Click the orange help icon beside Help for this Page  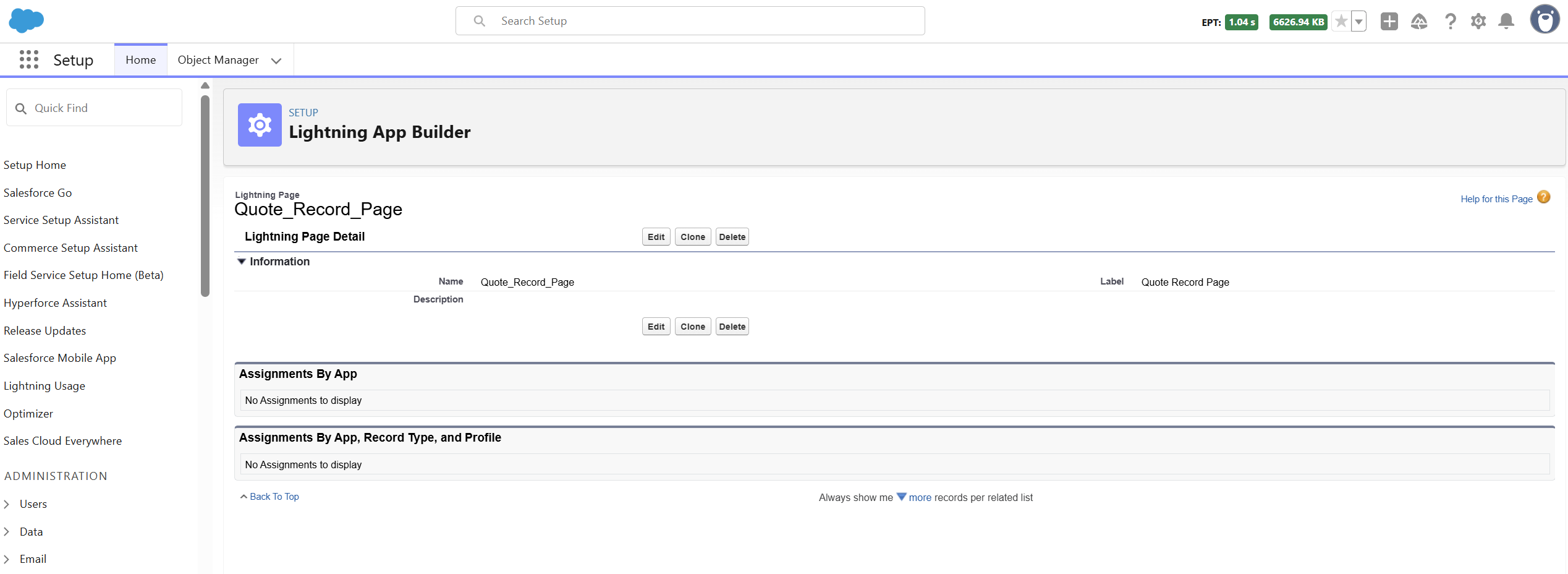pos(1543,197)
